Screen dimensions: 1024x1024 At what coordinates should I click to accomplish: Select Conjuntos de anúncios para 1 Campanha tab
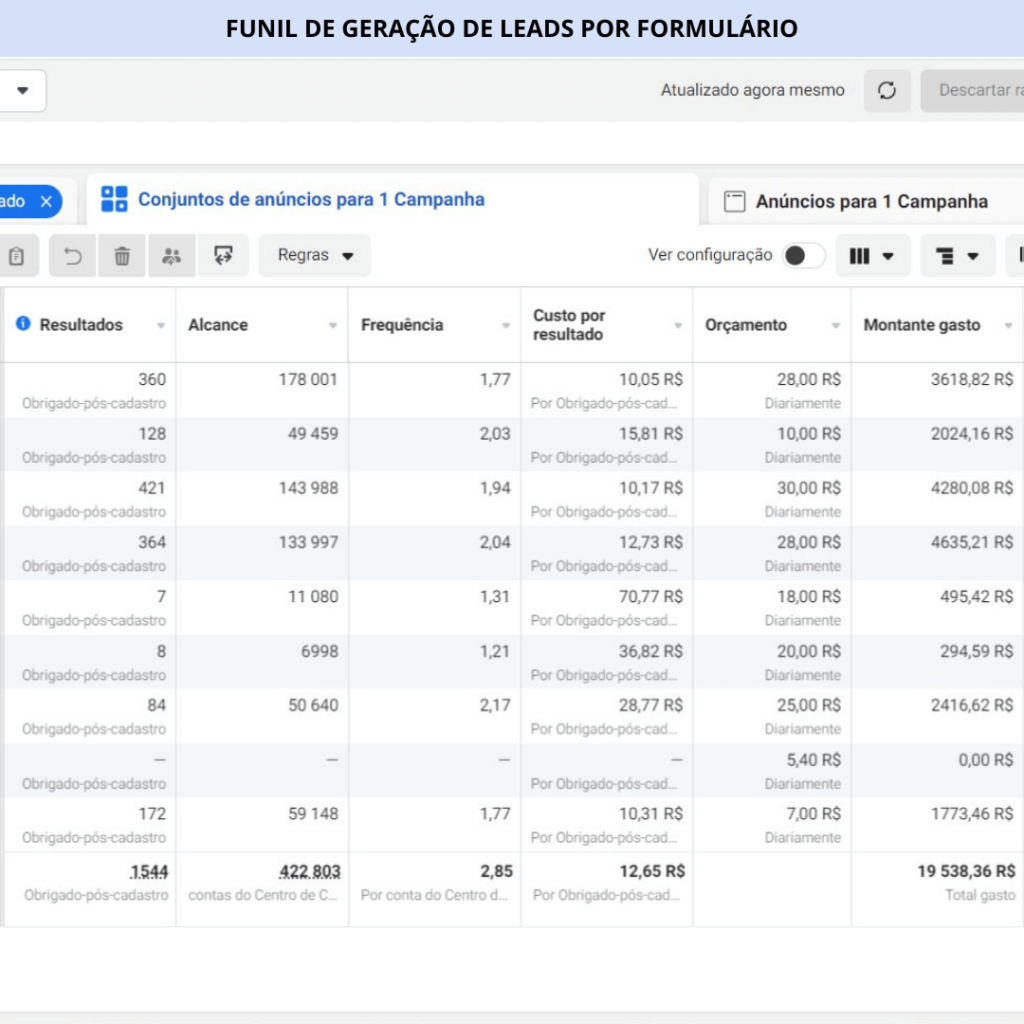coord(310,199)
